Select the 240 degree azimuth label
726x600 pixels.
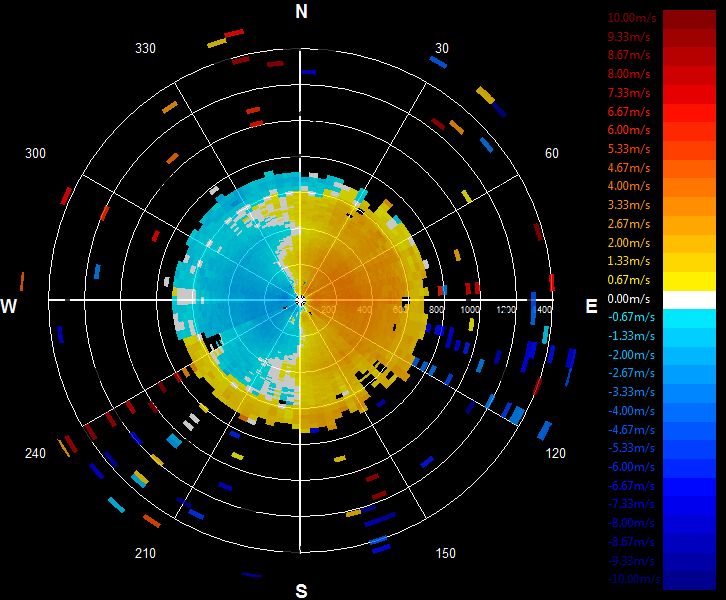tap(35, 453)
